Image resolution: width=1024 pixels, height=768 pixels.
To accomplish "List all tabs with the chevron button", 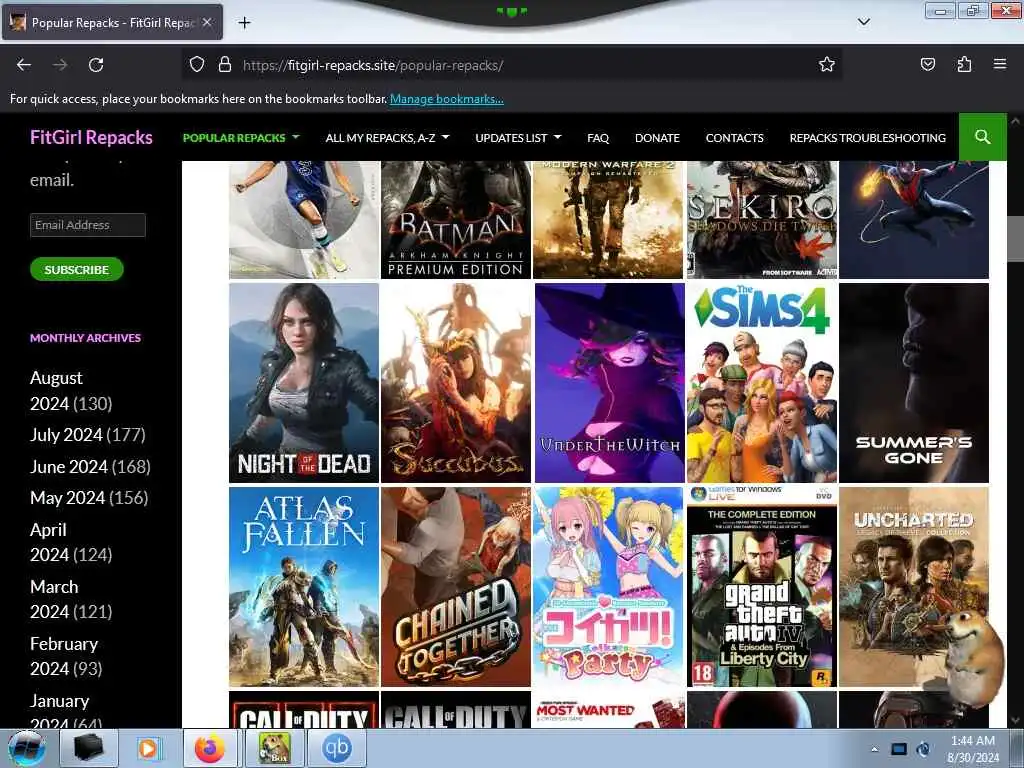I will point(863,22).
